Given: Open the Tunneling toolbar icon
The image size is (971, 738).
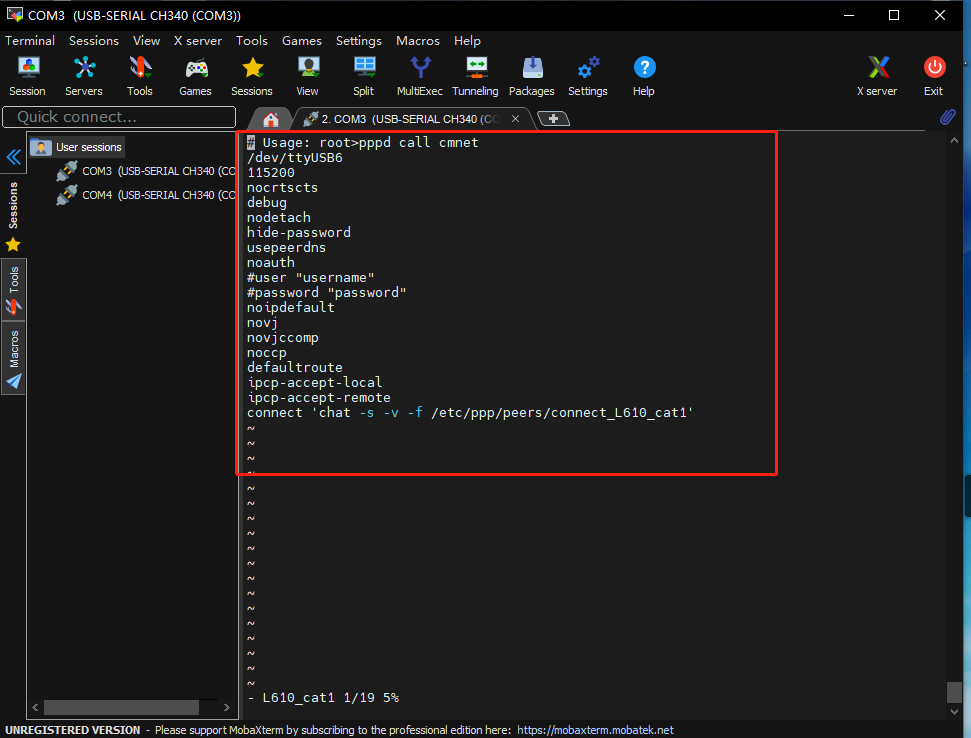Looking at the screenshot, I should click(x=476, y=76).
